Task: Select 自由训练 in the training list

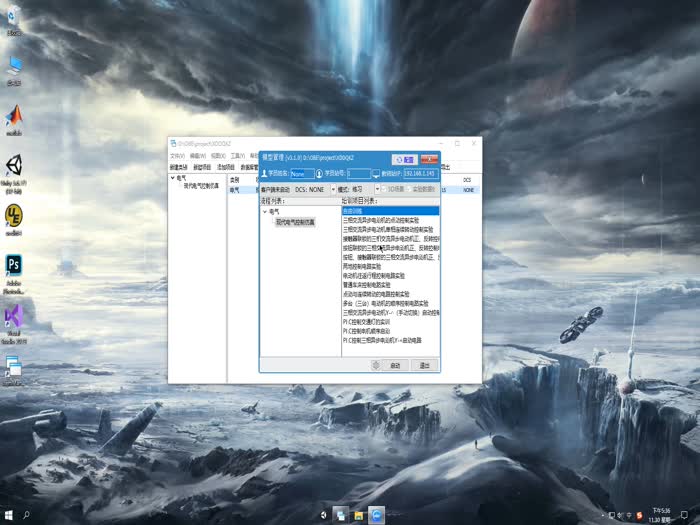Action: tap(353, 210)
